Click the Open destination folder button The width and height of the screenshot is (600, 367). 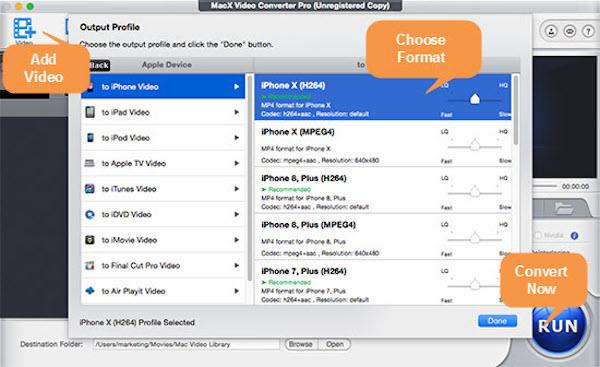(335, 344)
